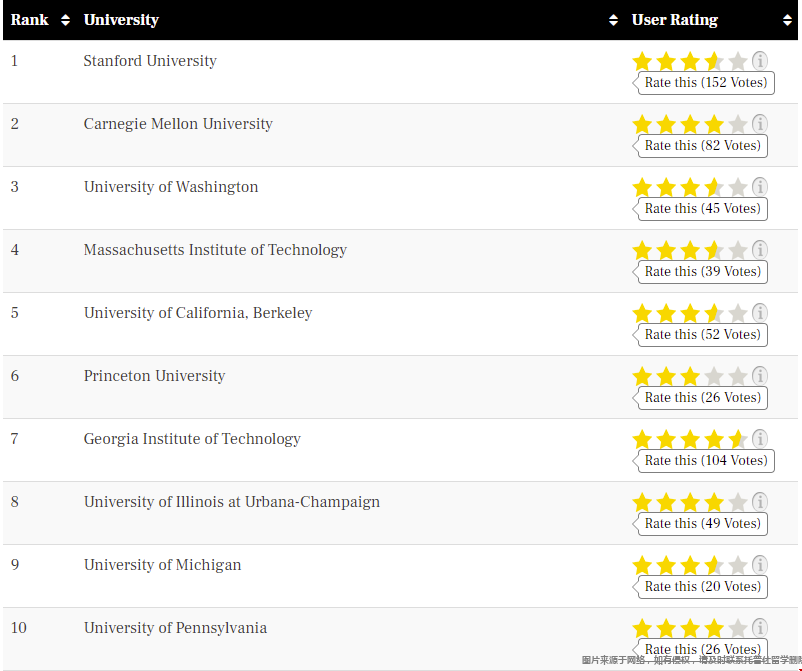Click info icon for University of Michigan

click(760, 565)
